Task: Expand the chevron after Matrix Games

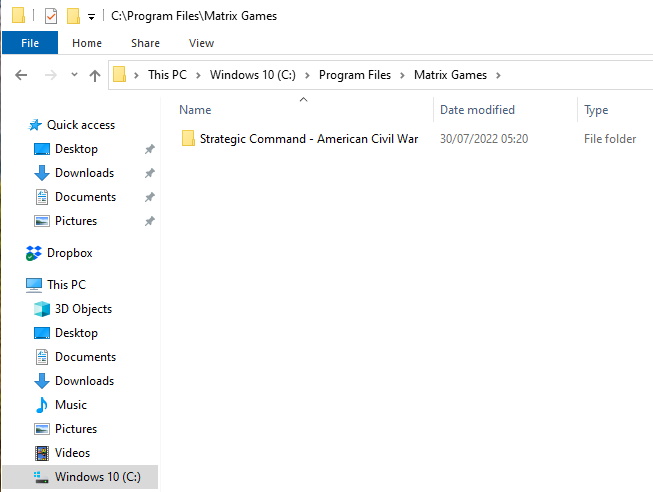Action: (498, 75)
